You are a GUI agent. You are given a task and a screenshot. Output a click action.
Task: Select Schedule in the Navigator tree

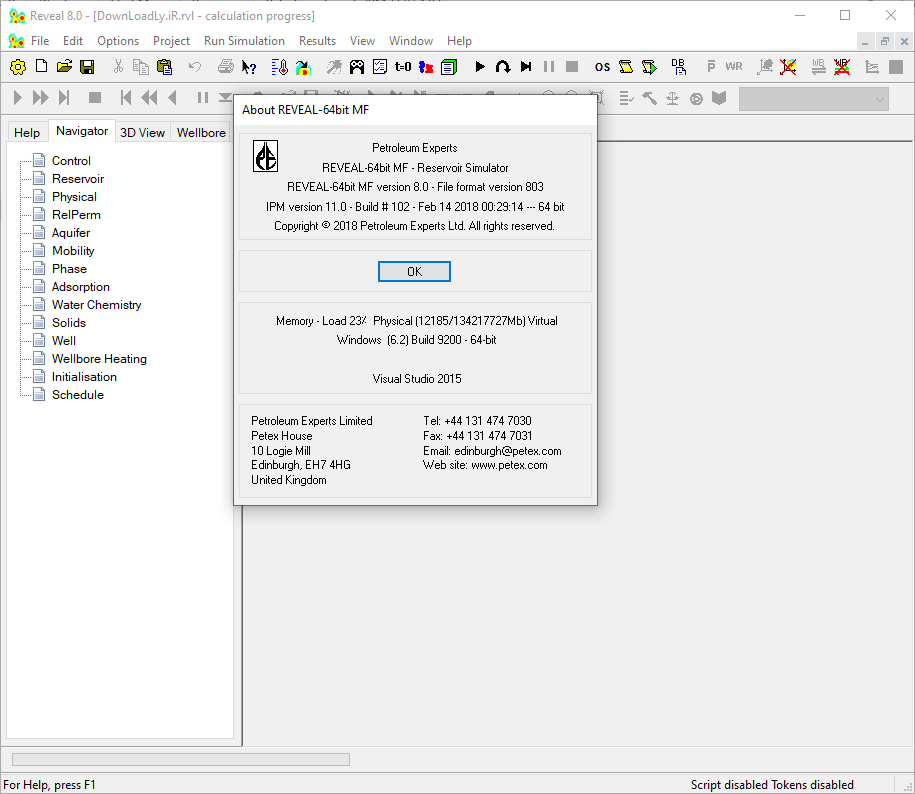coord(78,395)
